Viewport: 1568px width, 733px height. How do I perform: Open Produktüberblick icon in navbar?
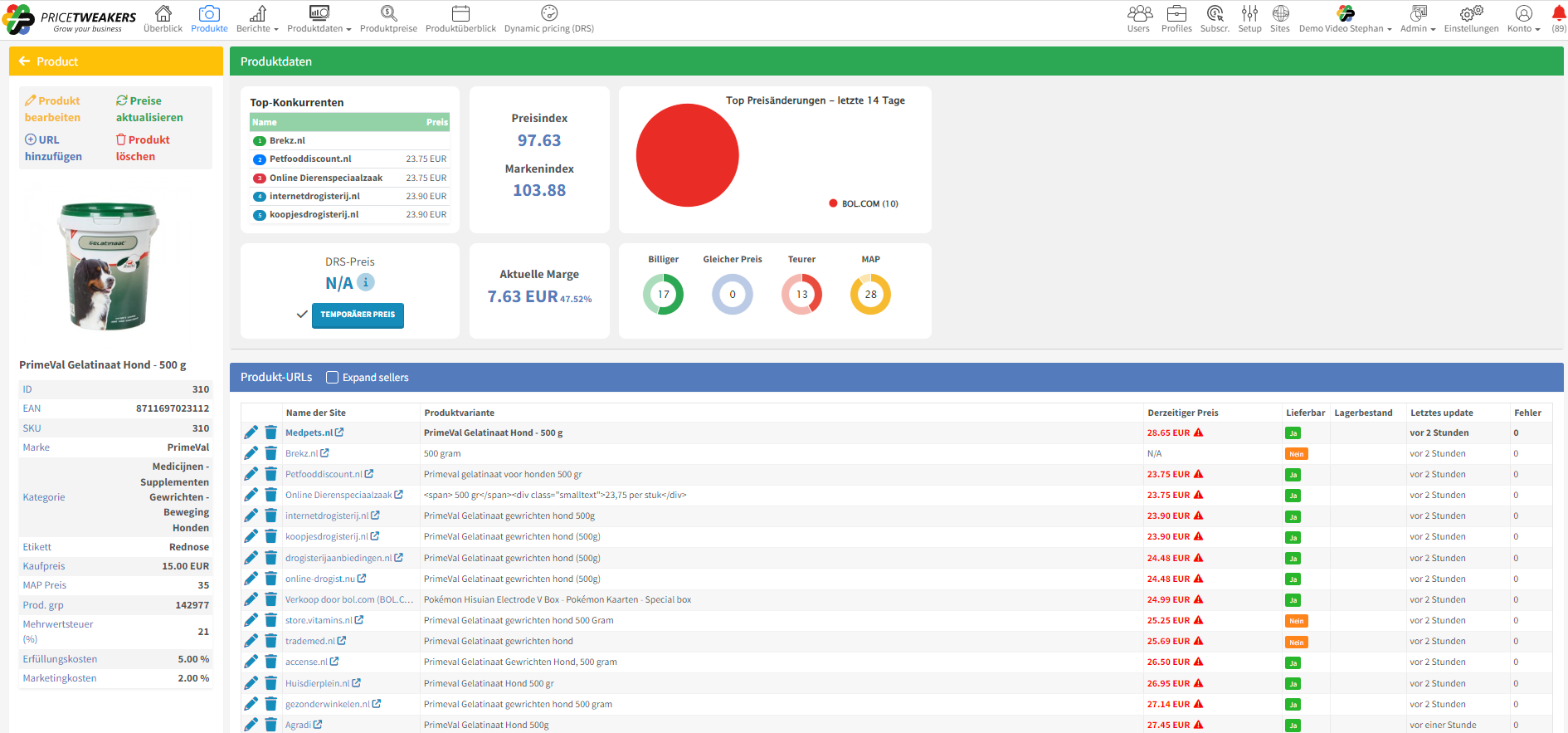point(460,13)
